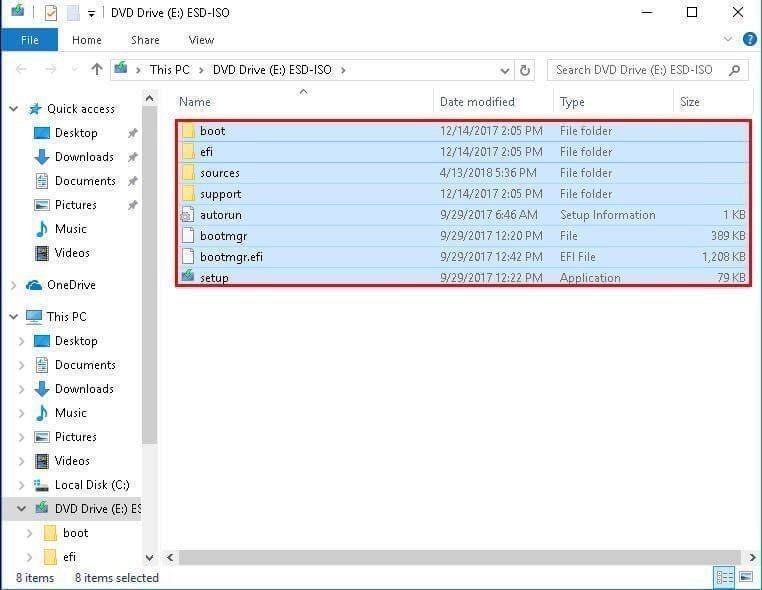Select the bootmgr file
Screen dimensions: 762x590
pos(463,235)
